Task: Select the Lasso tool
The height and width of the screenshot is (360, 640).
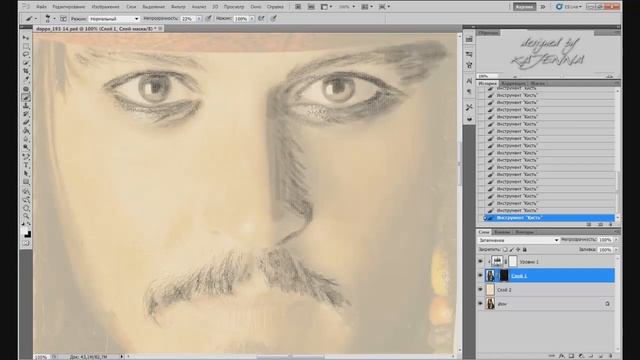Action: (26, 55)
